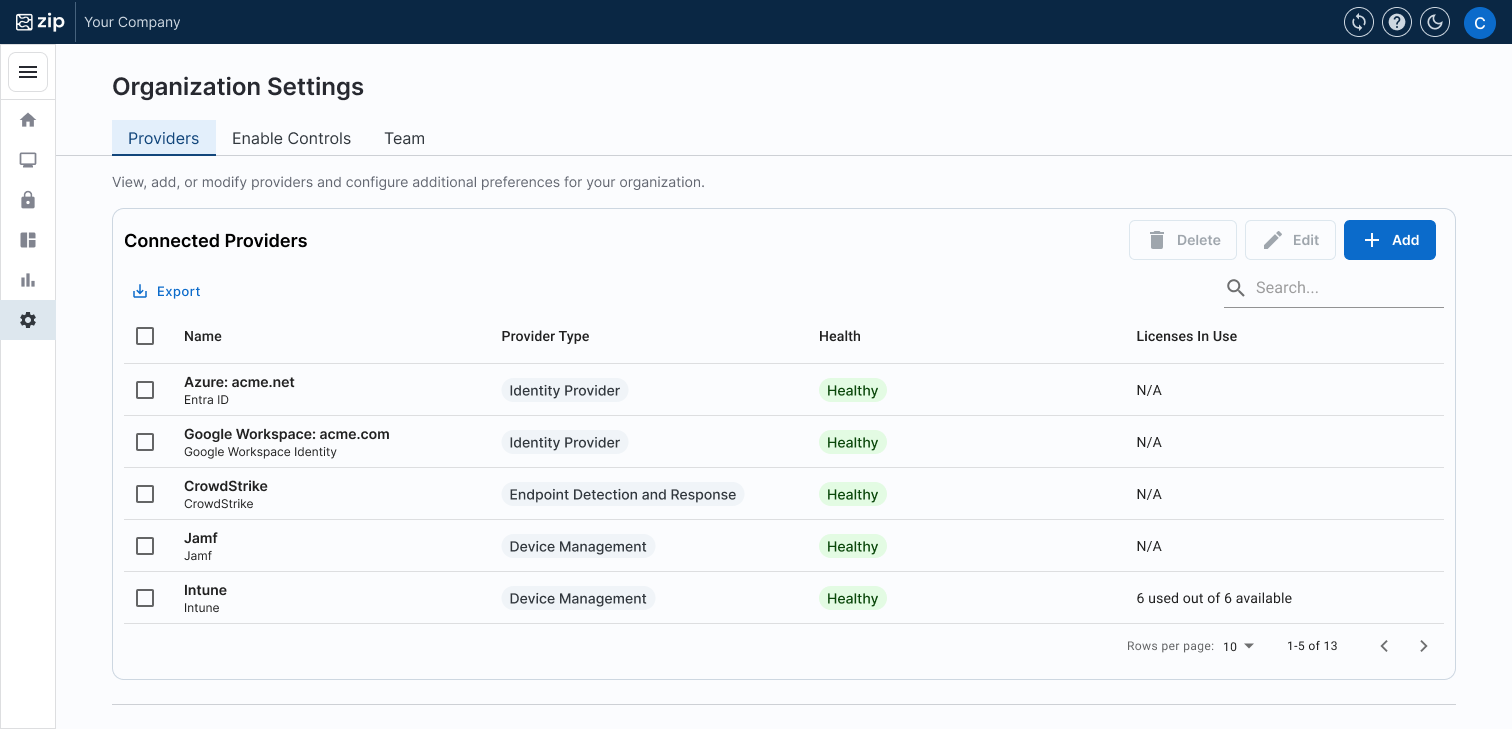Click the sync refresh icon in header
The width and height of the screenshot is (1512, 729).
coord(1359,22)
